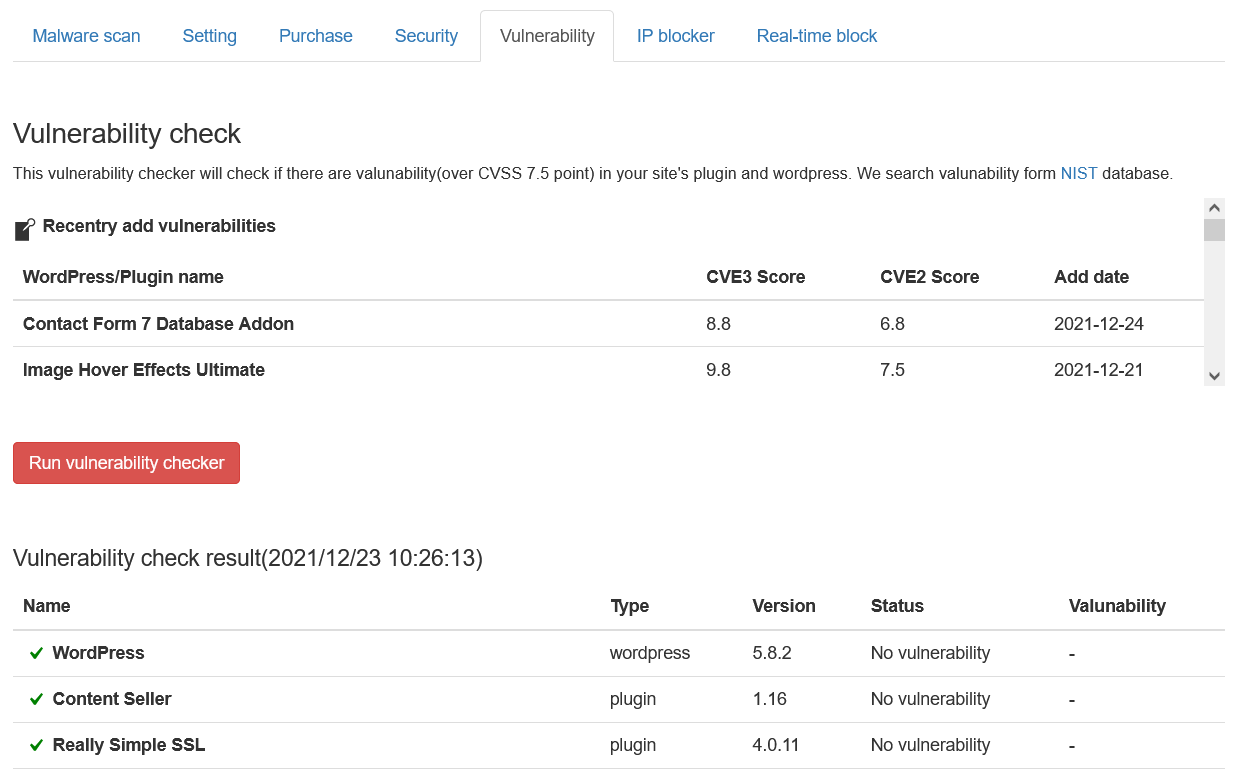Screen dimensions: 1233x769
Task: Go to the Security tab
Action: 426,36
